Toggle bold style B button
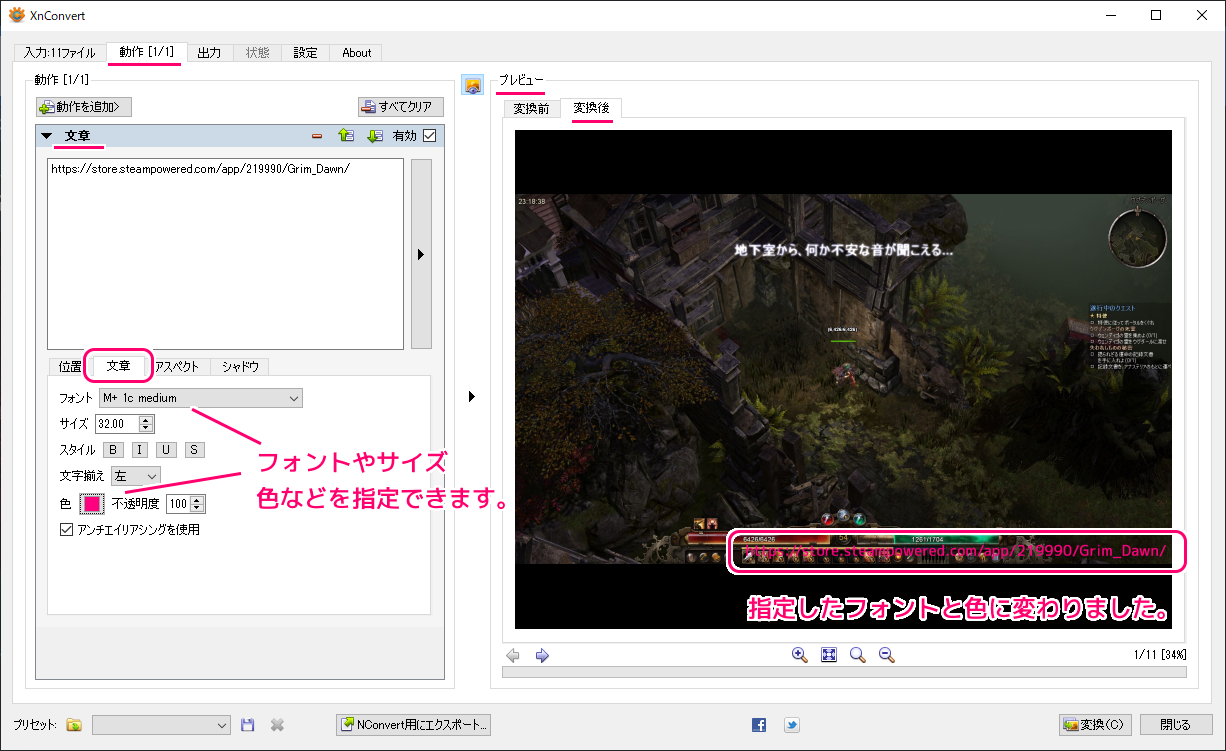 point(113,450)
